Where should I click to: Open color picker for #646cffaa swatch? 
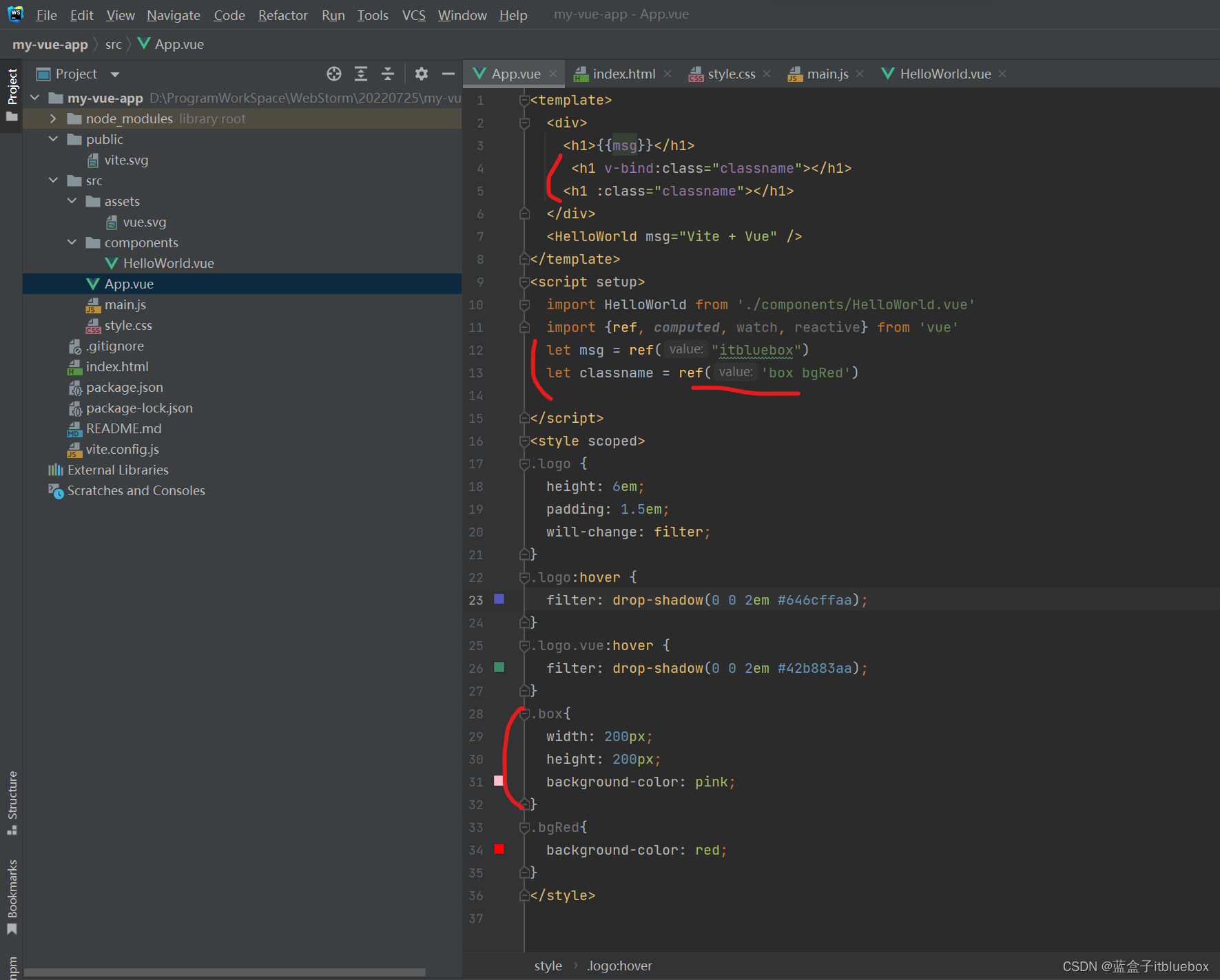coord(499,599)
